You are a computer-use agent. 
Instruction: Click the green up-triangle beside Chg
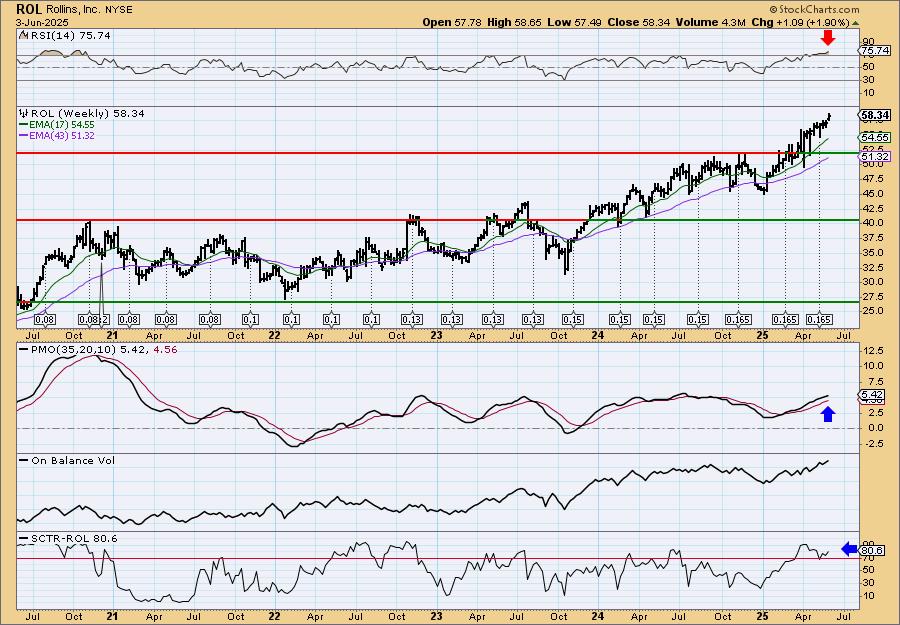[x=855, y=23]
